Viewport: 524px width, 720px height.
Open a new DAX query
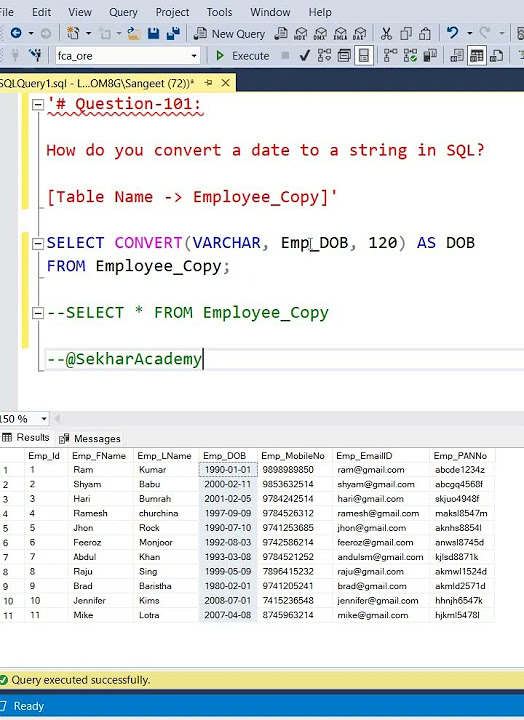coord(360,34)
